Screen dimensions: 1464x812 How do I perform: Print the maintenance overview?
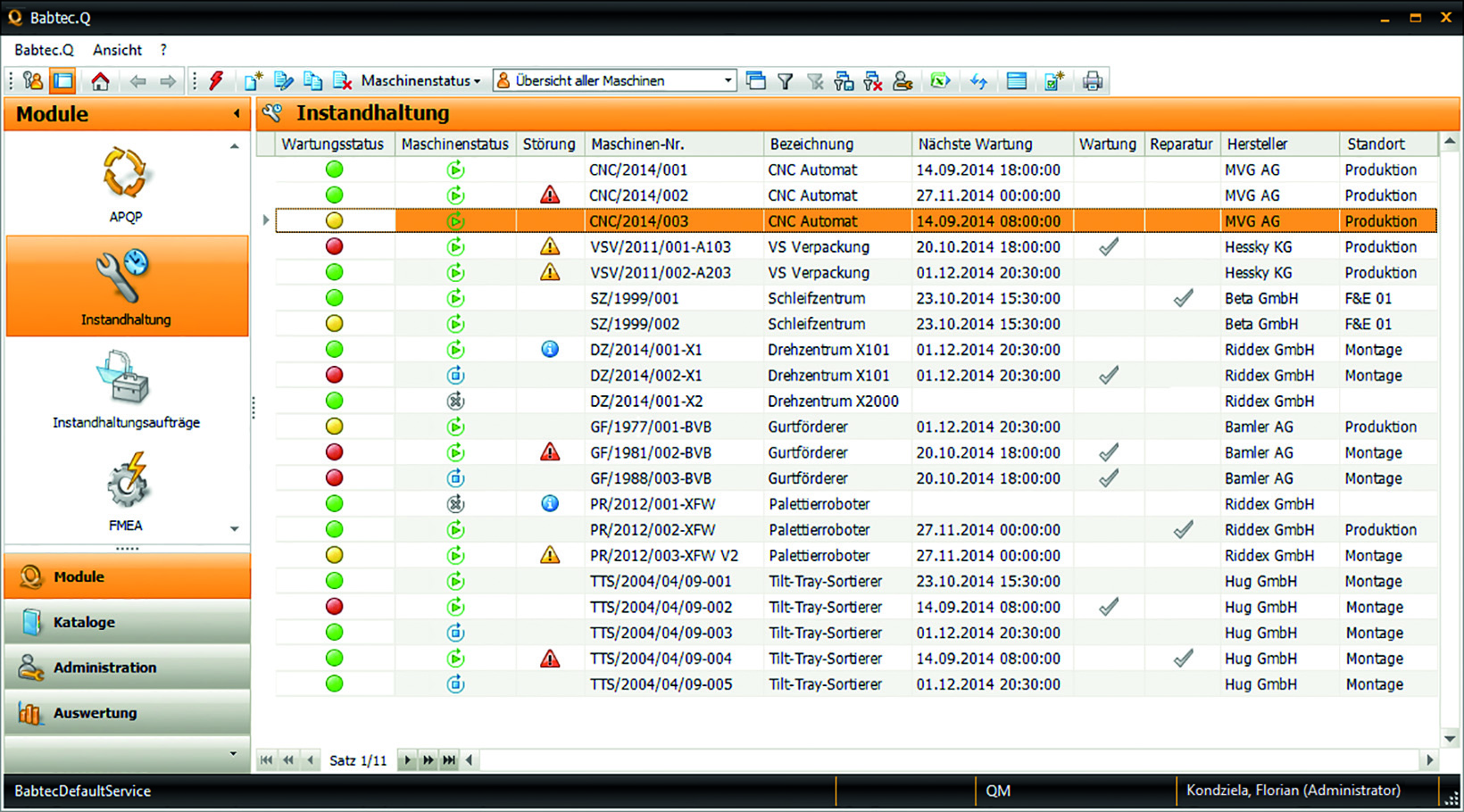click(x=1092, y=80)
